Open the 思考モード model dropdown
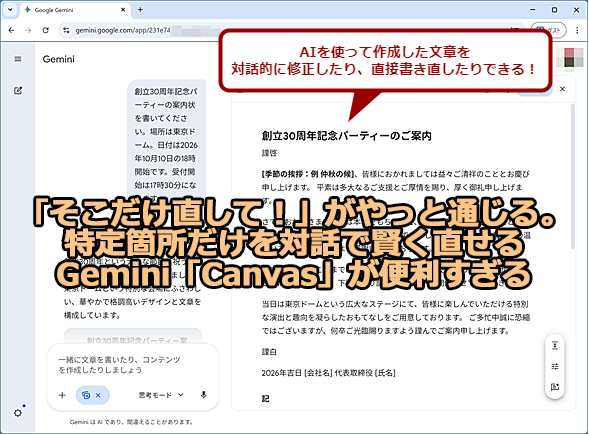Screen dimensions: 589x435 pos(161,395)
